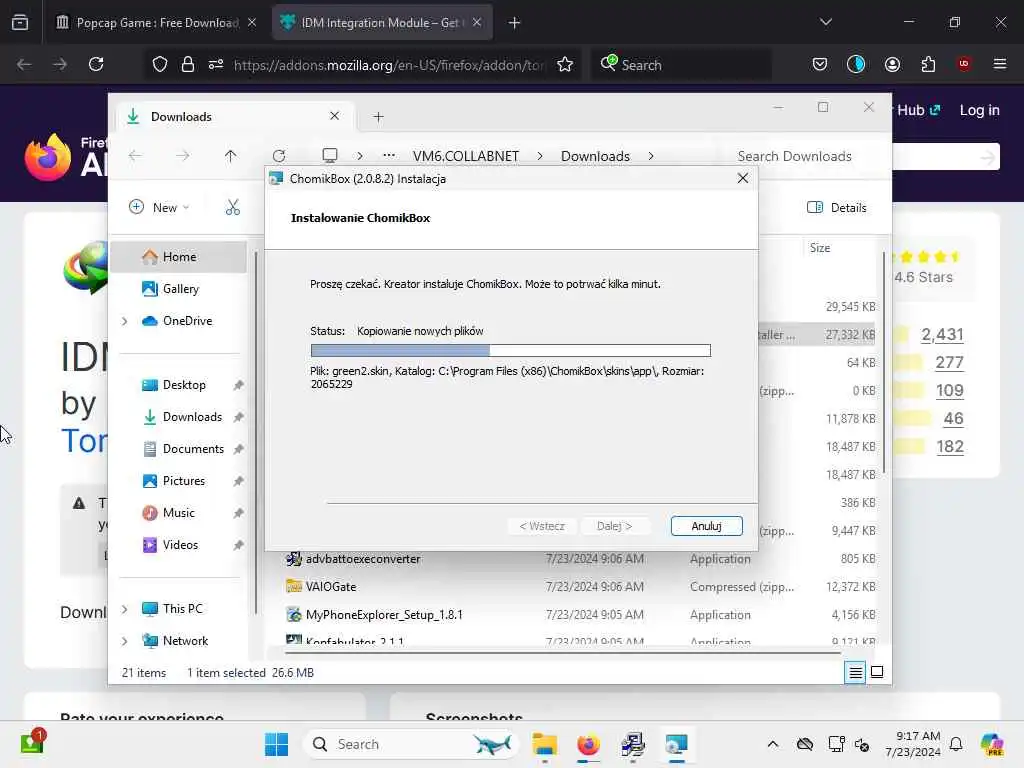Bookmark page with star icon
Viewport: 1024px width, 768px height.
(565, 64)
